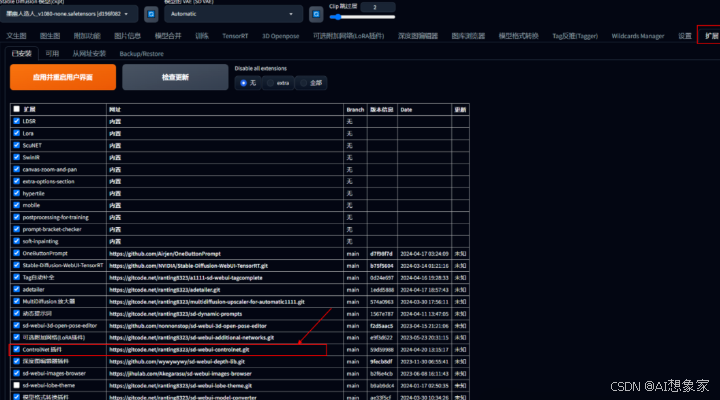
Task: Open the adetailer.git URL
Action: click(164, 290)
